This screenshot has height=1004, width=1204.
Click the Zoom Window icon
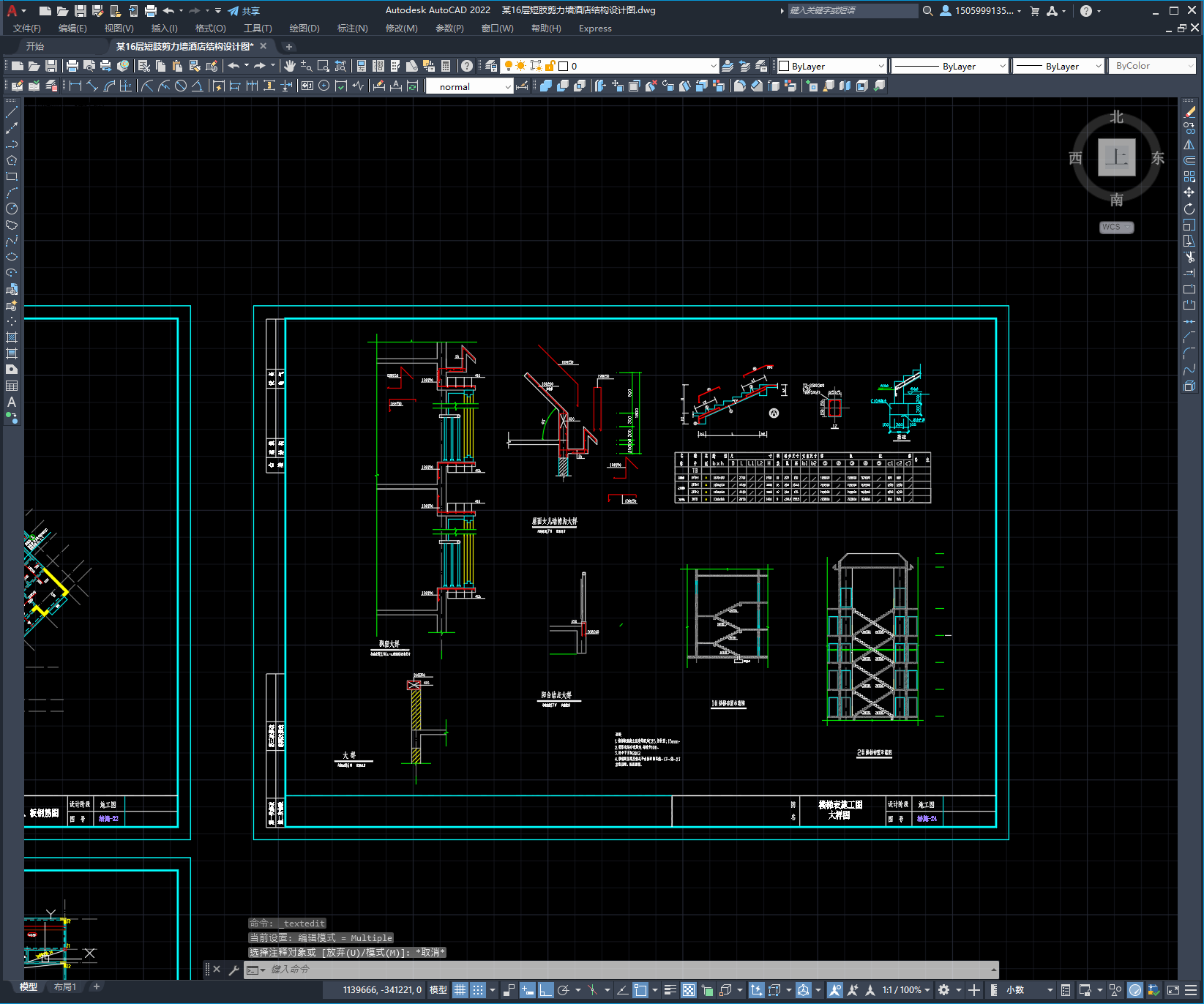point(324,66)
